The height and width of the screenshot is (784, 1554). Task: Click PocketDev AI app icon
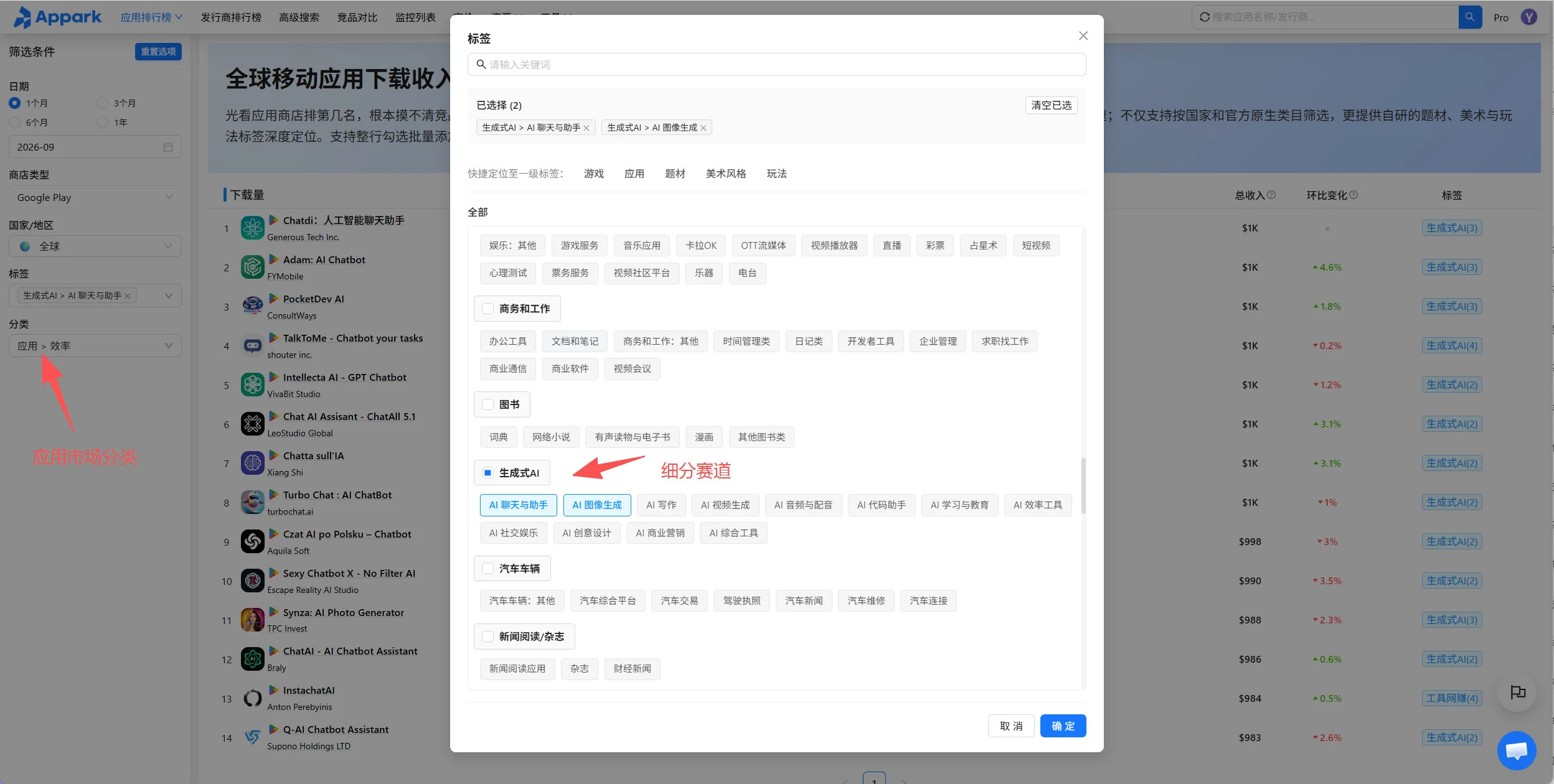pyautogui.click(x=252, y=307)
